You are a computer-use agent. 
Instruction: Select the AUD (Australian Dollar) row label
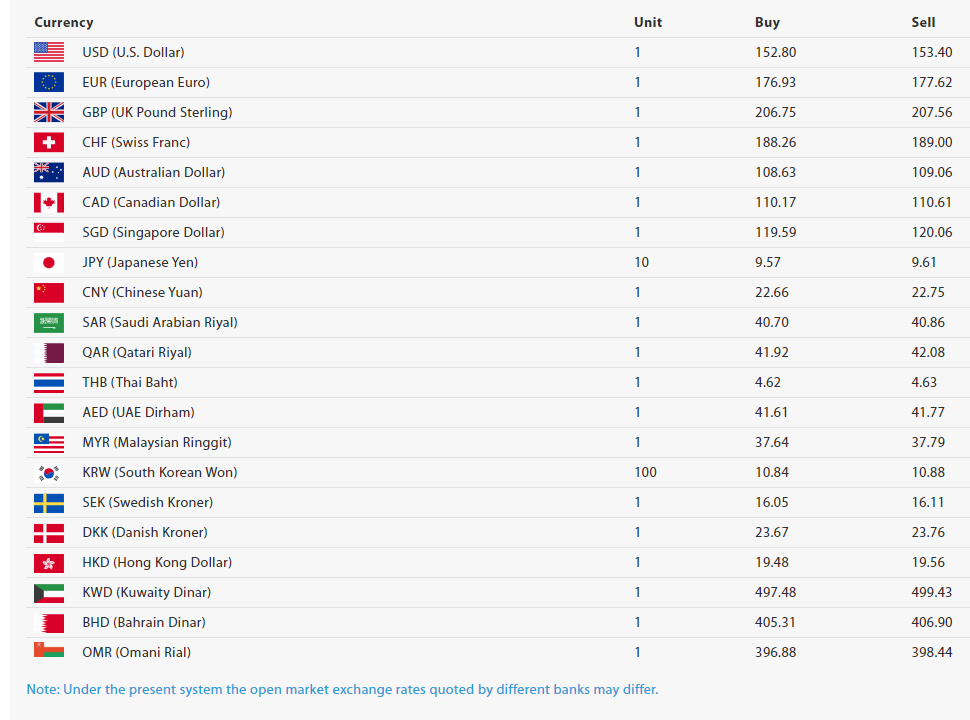point(153,173)
